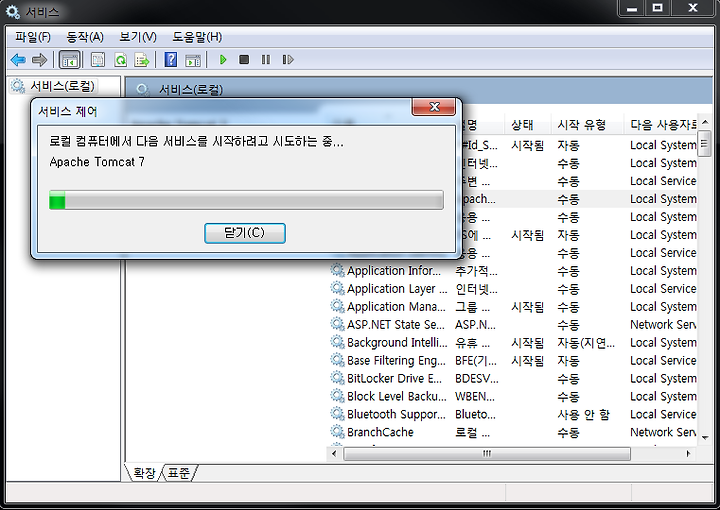Click the service start progress bar
The height and width of the screenshot is (510, 720).
[x=246, y=200]
